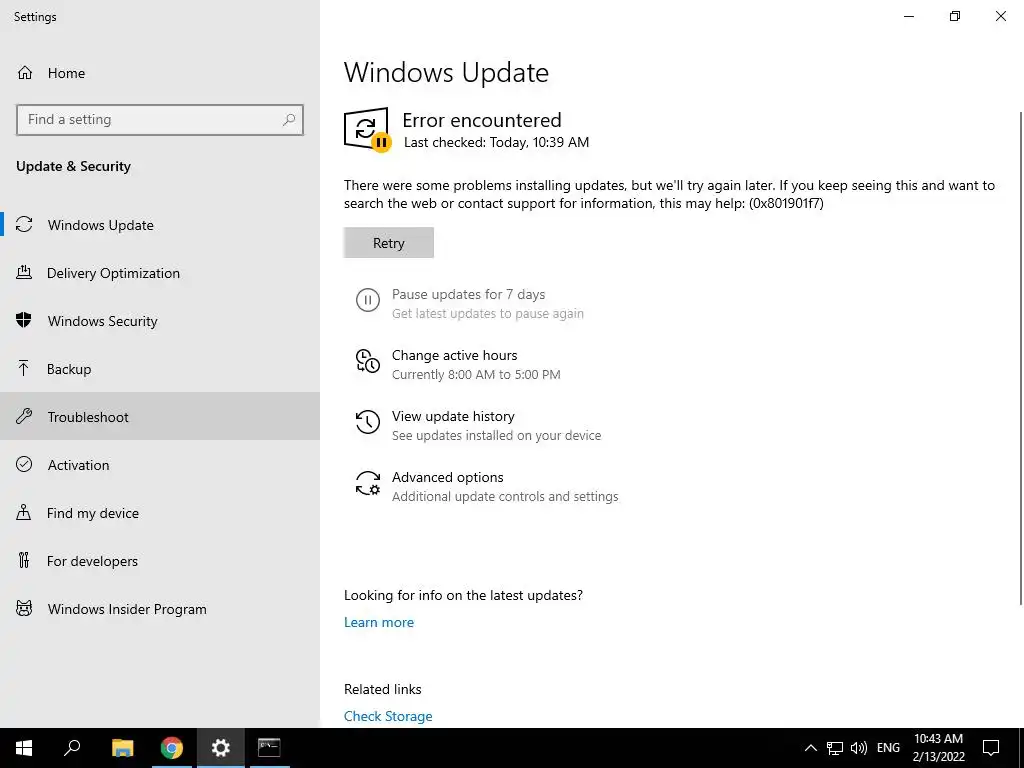The width and height of the screenshot is (1024, 768).
Task: Restore down the Settings window
Action: (x=955, y=16)
